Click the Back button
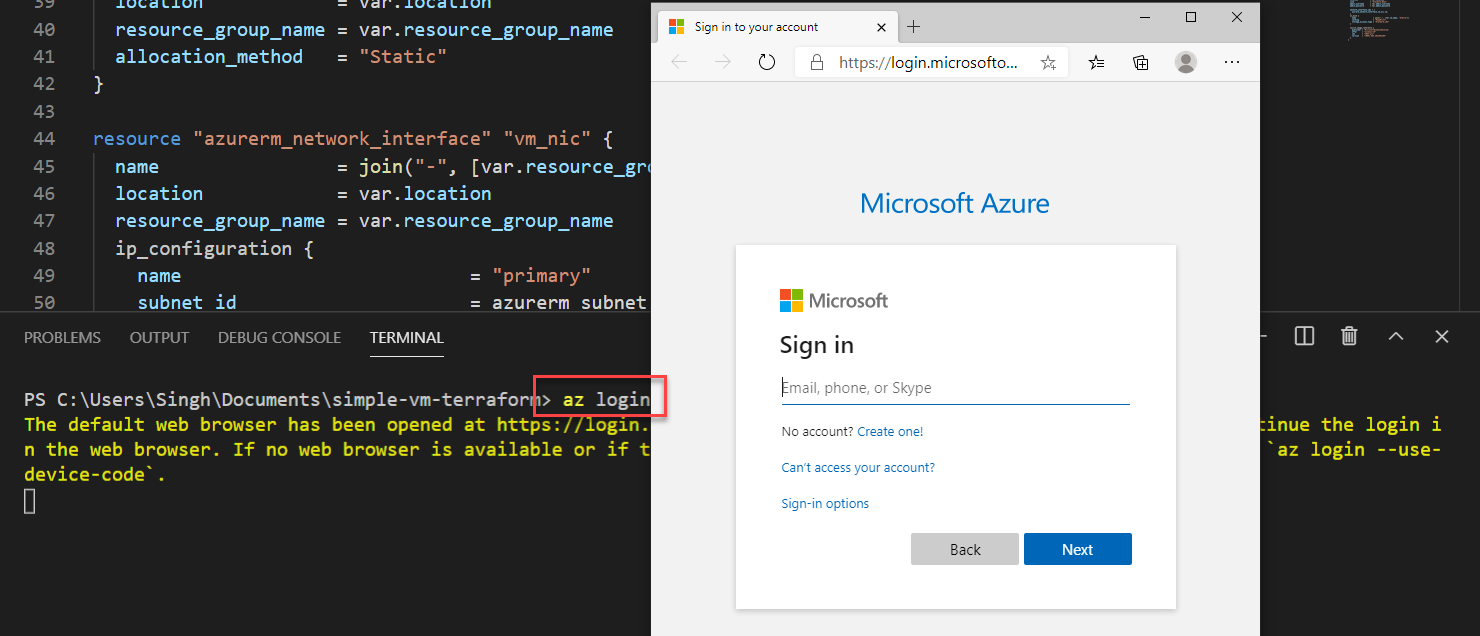Viewport: 1480px width, 636px height. click(964, 548)
